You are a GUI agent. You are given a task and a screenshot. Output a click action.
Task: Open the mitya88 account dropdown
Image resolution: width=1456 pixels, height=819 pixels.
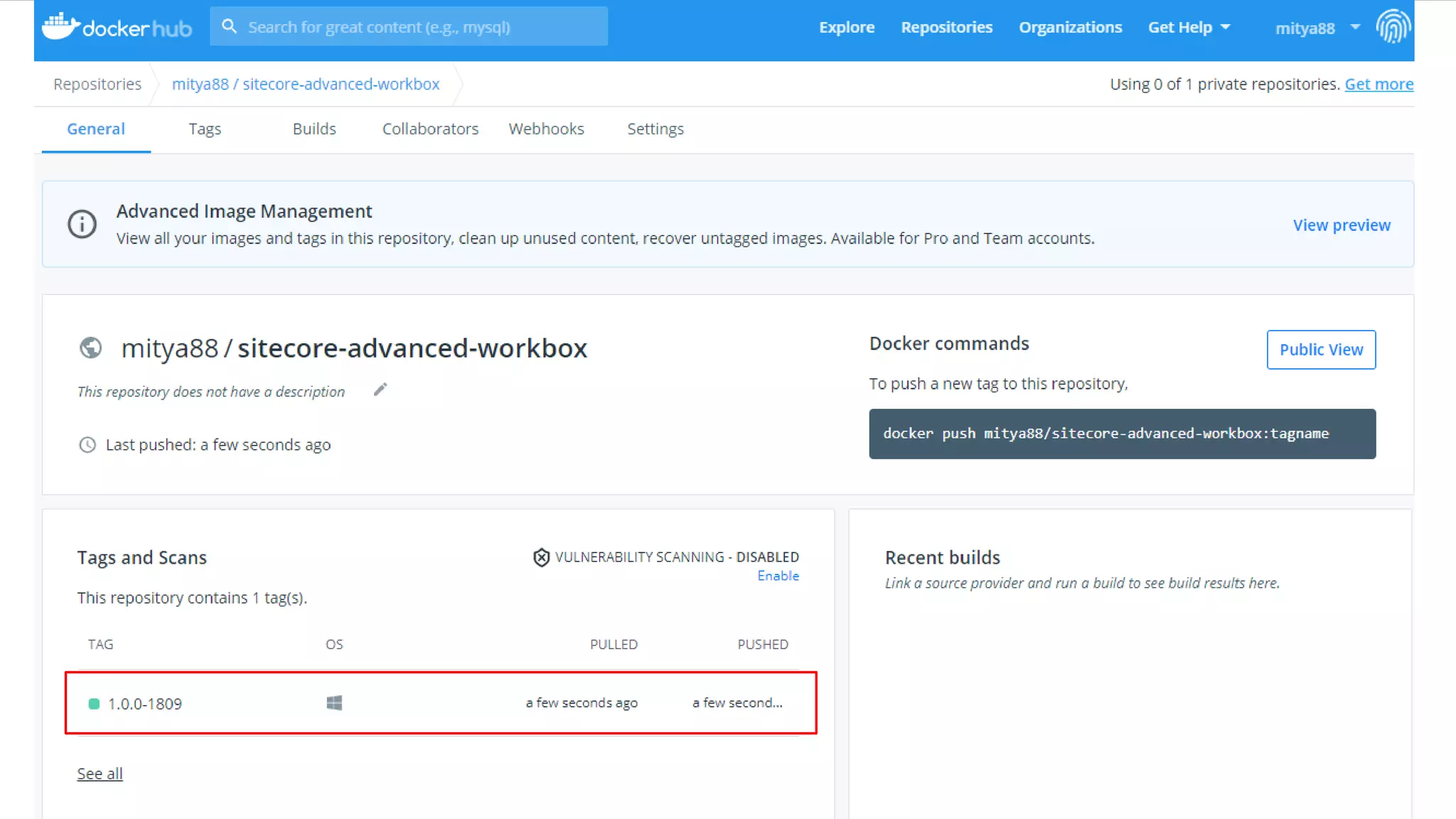click(1317, 28)
